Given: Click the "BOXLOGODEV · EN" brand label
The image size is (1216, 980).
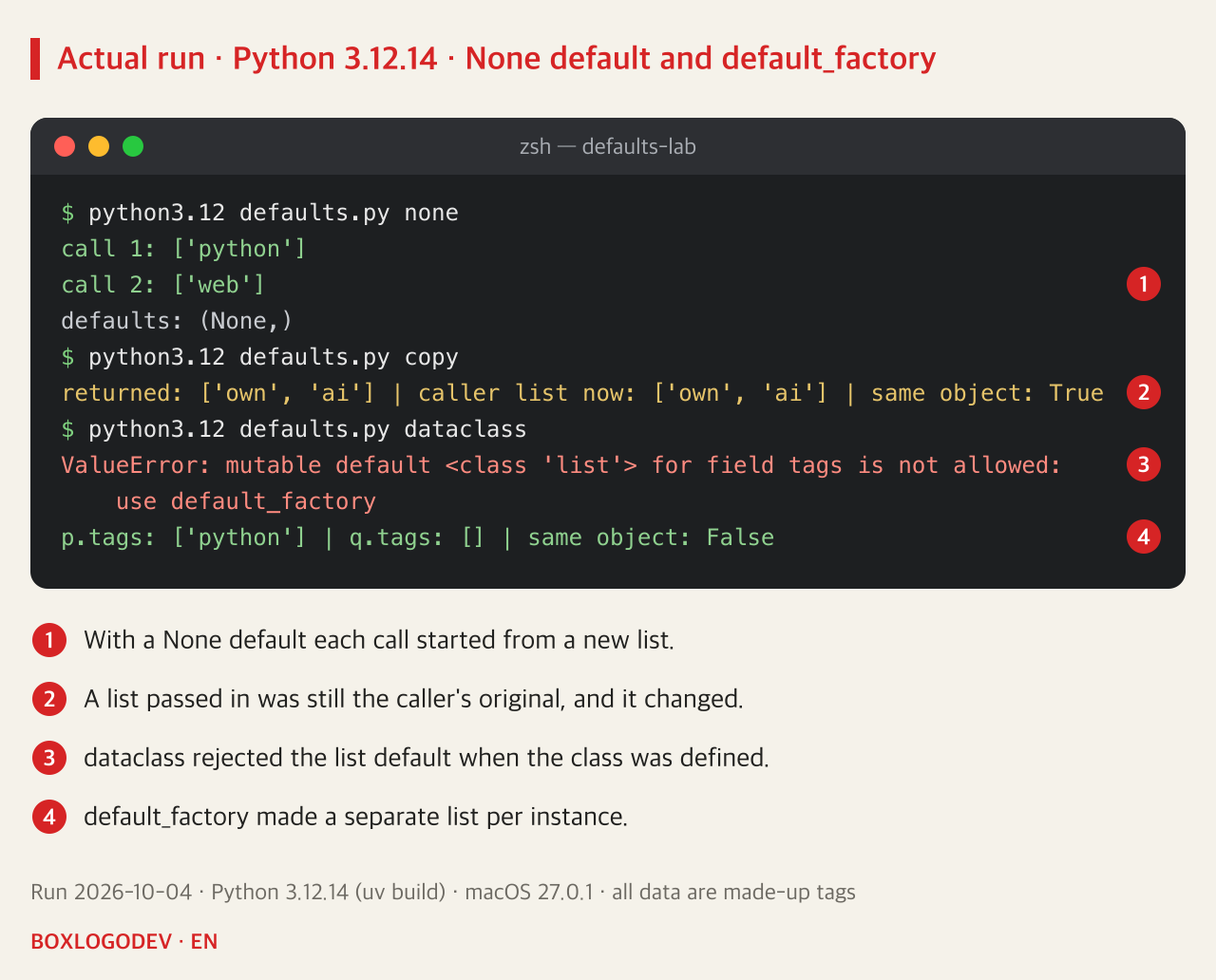Looking at the screenshot, I should pyautogui.click(x=124, y=942).
